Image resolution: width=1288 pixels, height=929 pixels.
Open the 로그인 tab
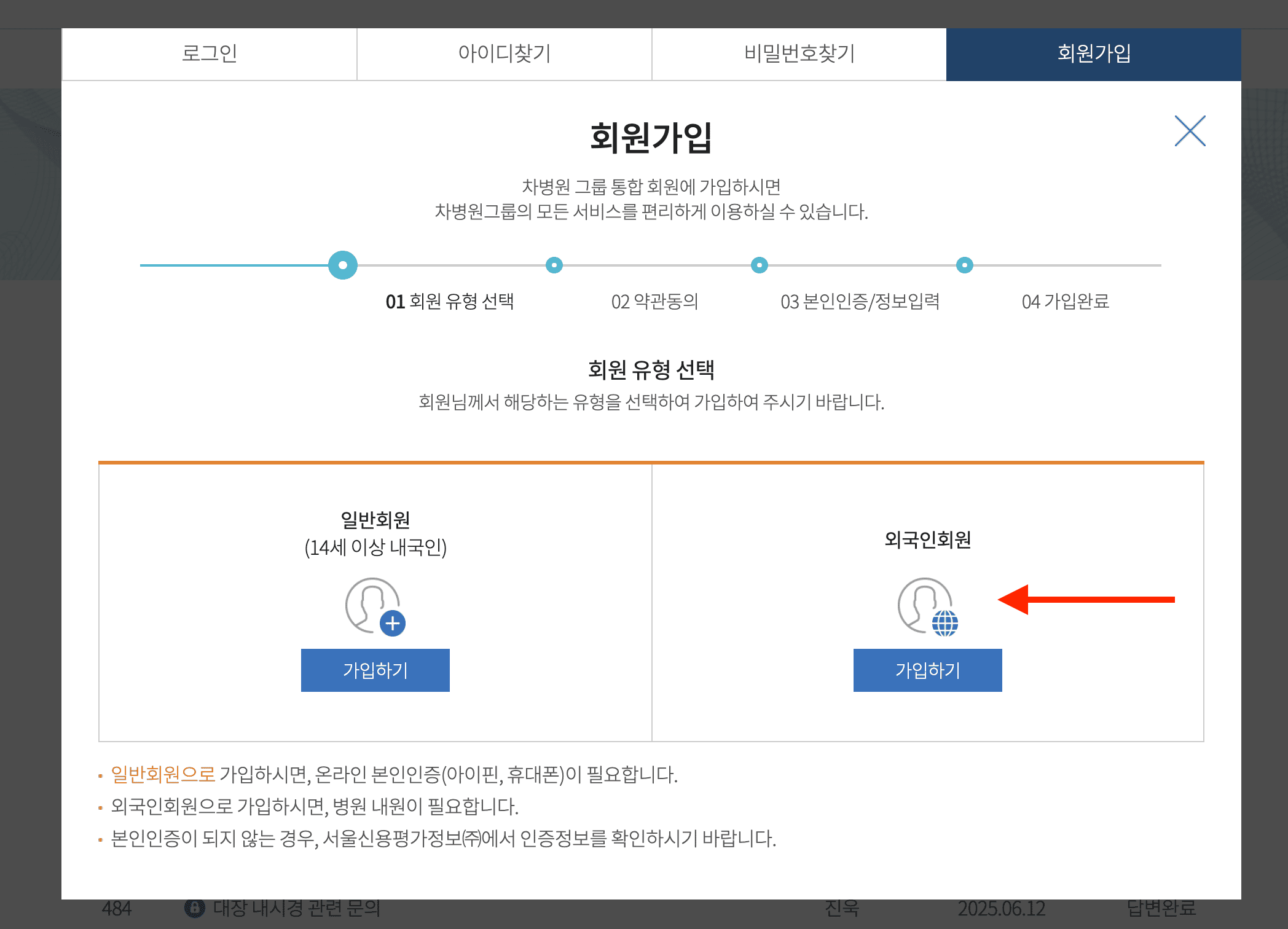coord(209,54)
